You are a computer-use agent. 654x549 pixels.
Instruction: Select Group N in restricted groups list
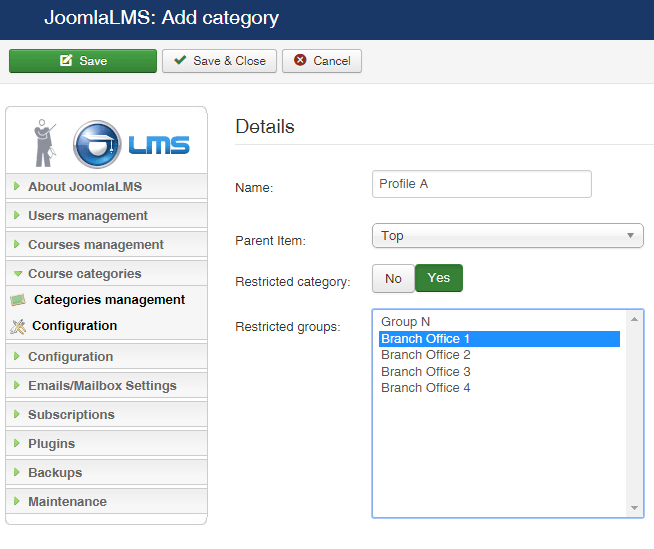(x=406, y=322)
